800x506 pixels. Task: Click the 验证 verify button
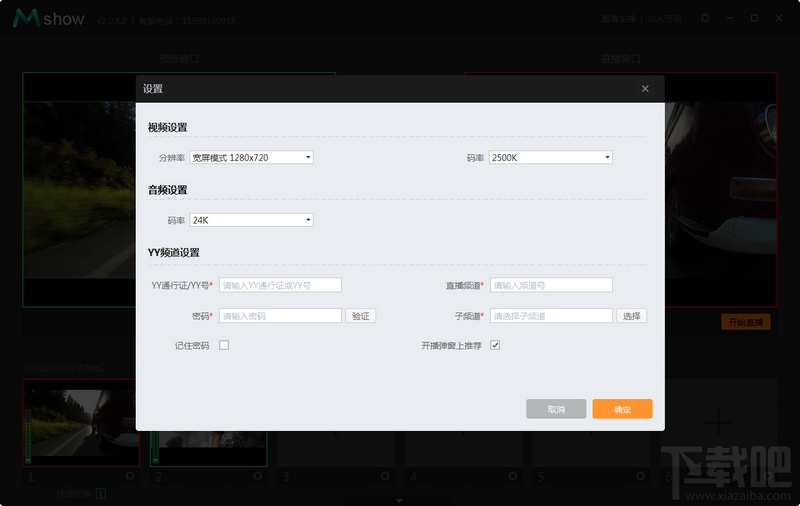pyautogui.click(x=361, y=316)
